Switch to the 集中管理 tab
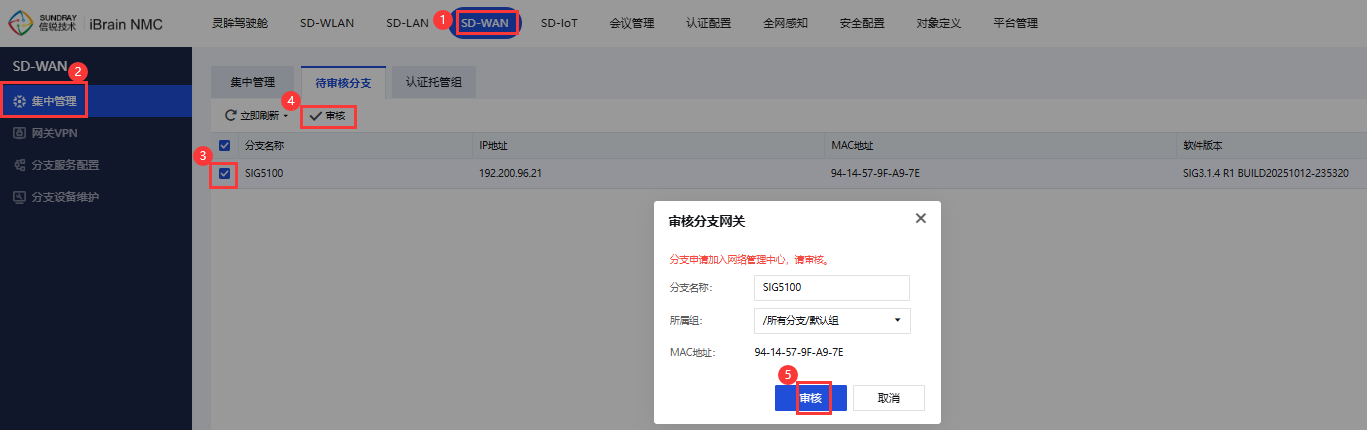The width and height of the screenshot is (1367, 430). point(252,83)
